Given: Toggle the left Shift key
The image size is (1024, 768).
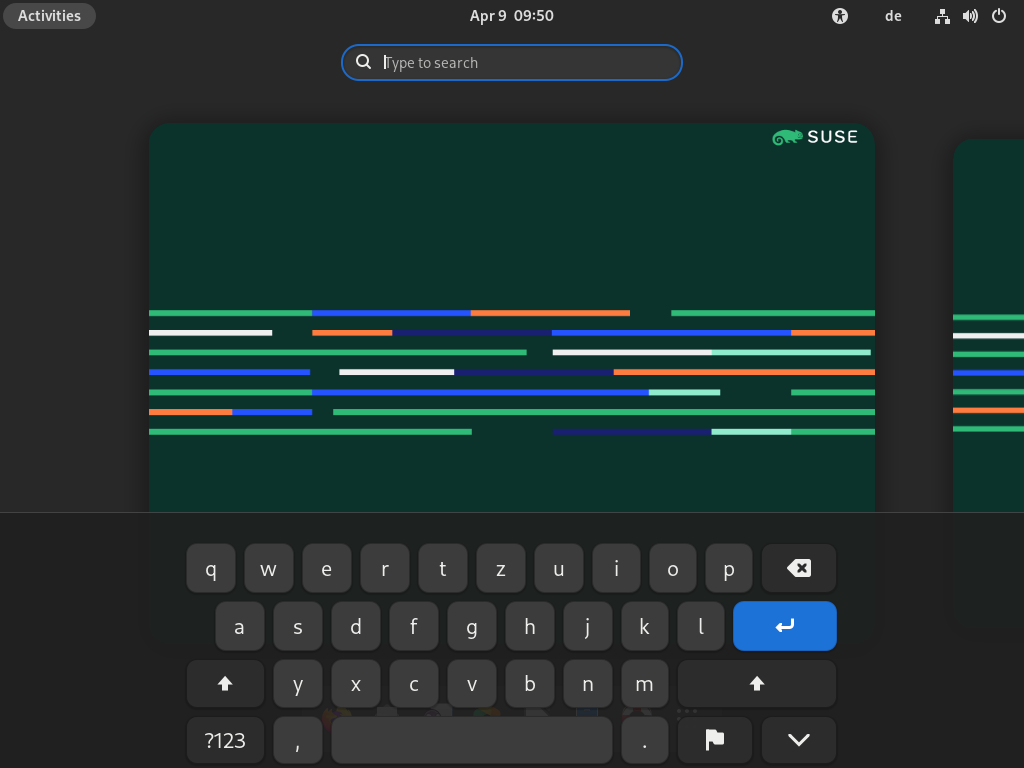Looking at the screenshot, I should click(x=225, y=683).
